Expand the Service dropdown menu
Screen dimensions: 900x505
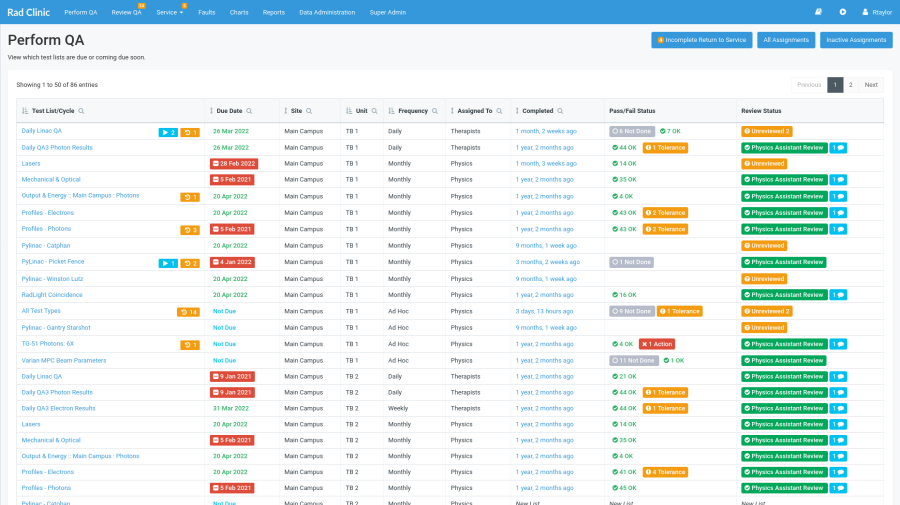click(x=169, y=12)
